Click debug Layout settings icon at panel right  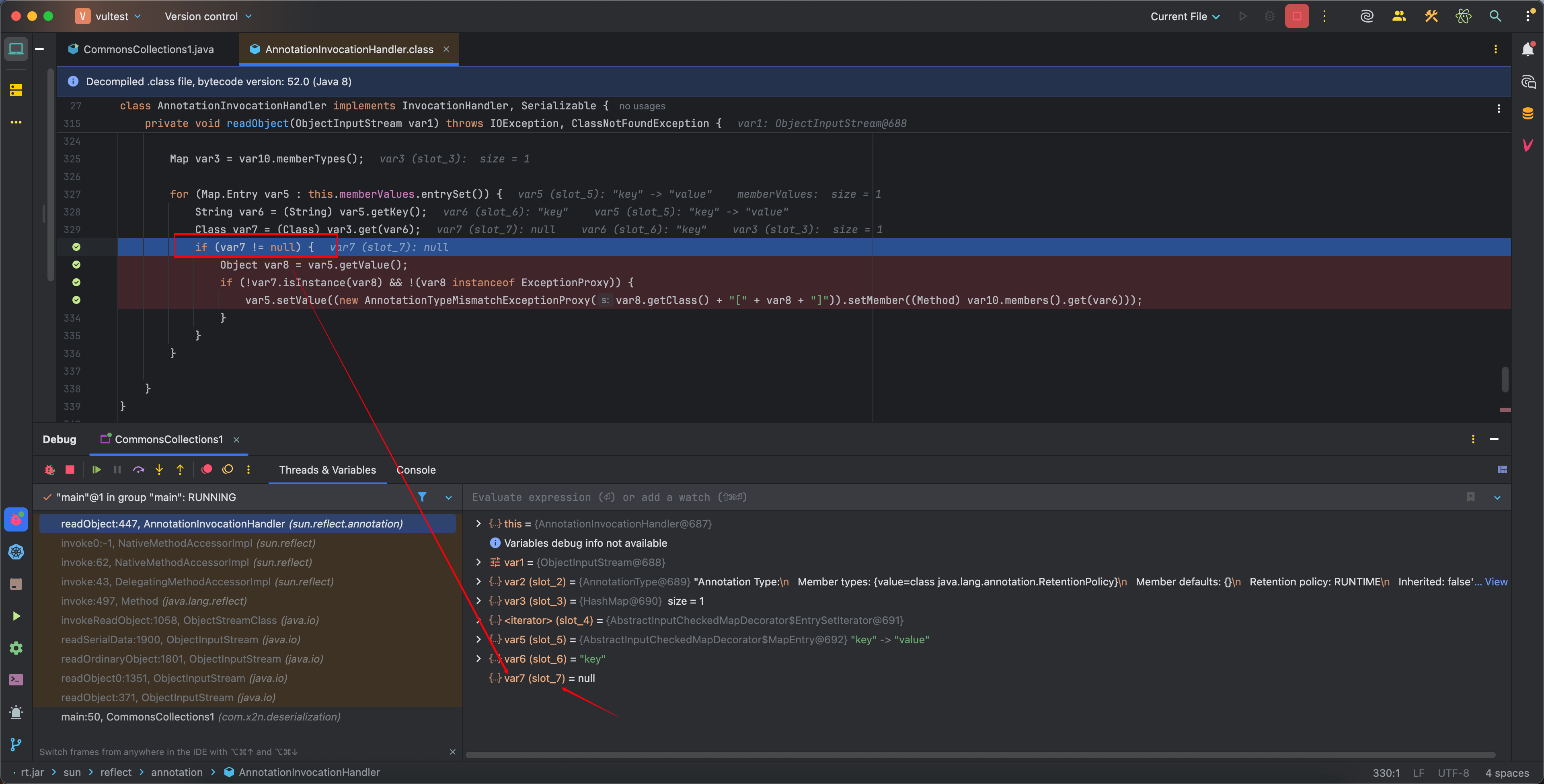tap(1502, 469)
